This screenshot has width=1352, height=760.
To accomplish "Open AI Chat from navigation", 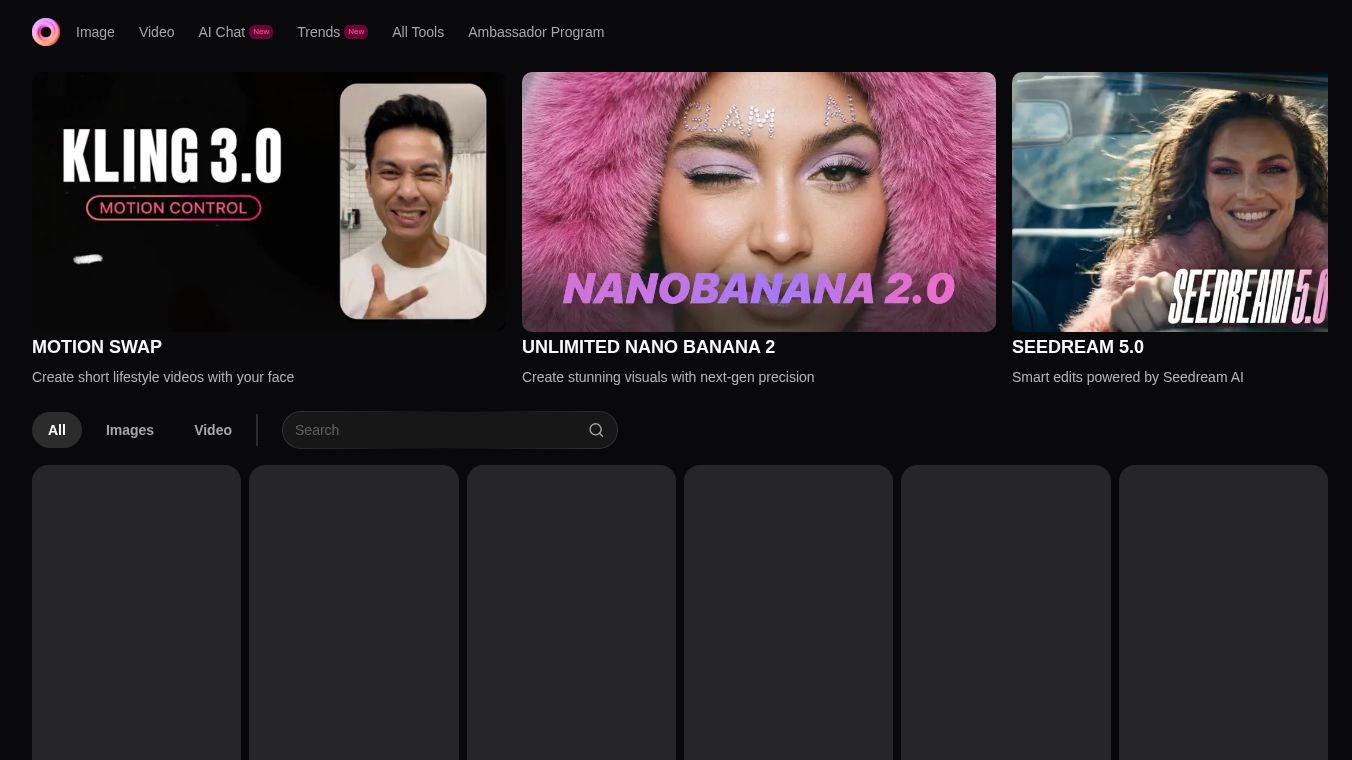I will [235, 32].
